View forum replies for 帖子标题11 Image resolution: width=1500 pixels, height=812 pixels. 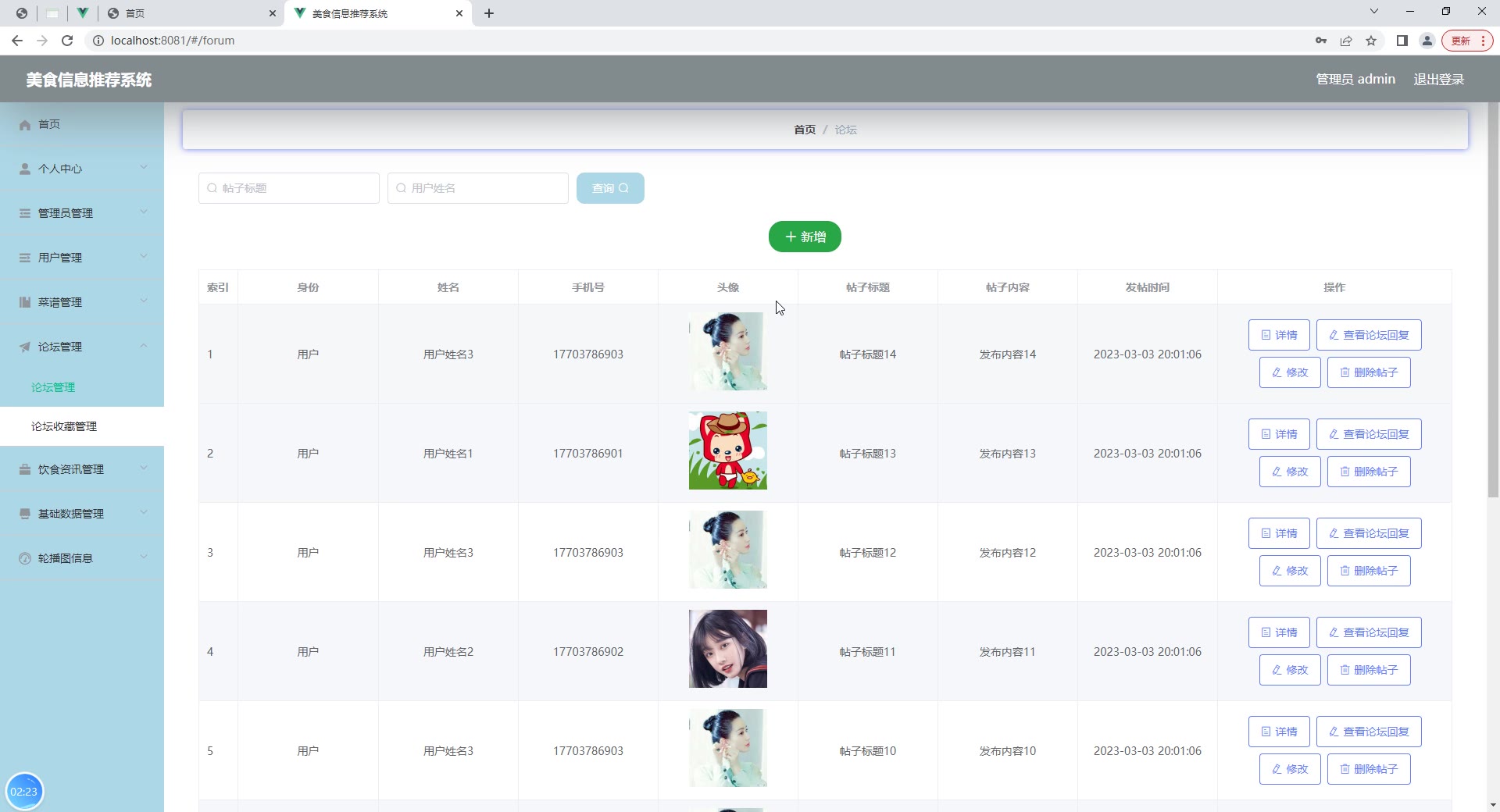(1369, 632)
